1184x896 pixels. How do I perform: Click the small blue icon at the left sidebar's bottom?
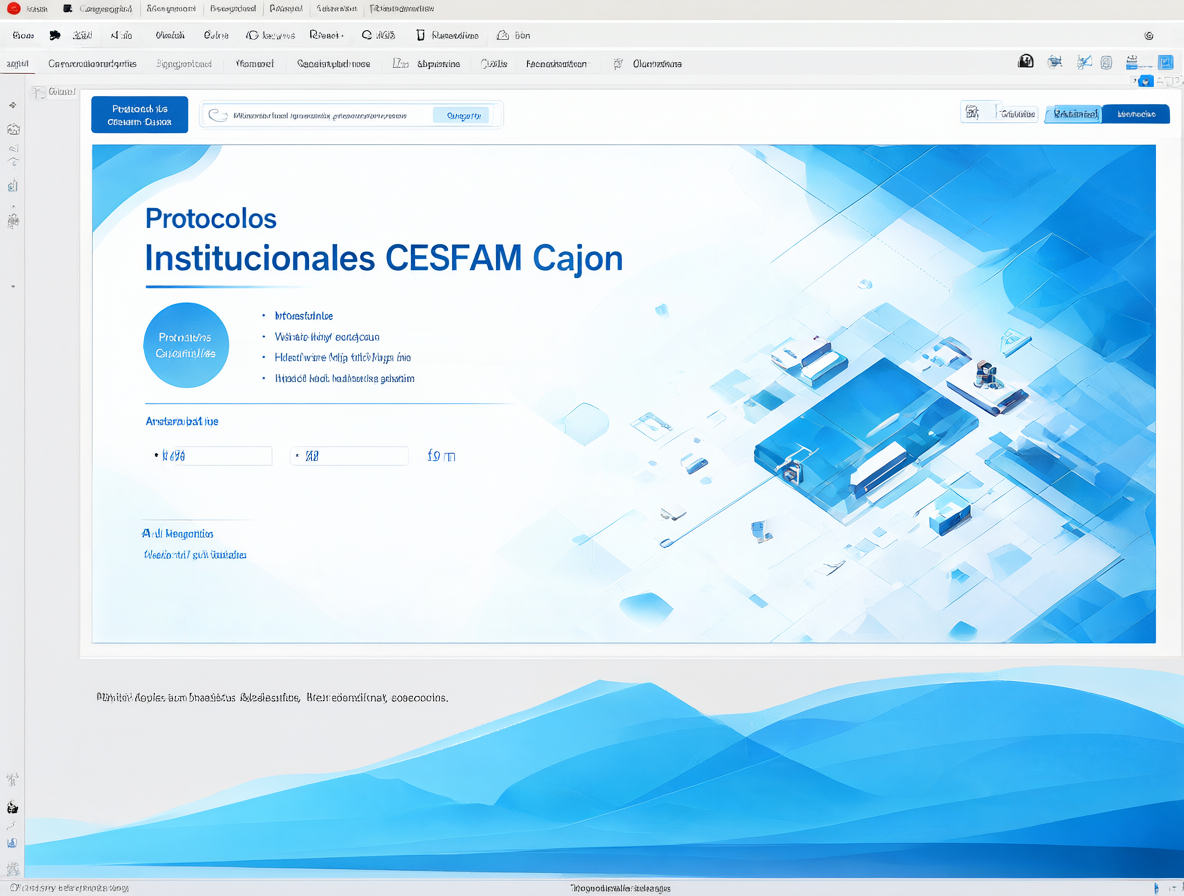click(12, 843)
